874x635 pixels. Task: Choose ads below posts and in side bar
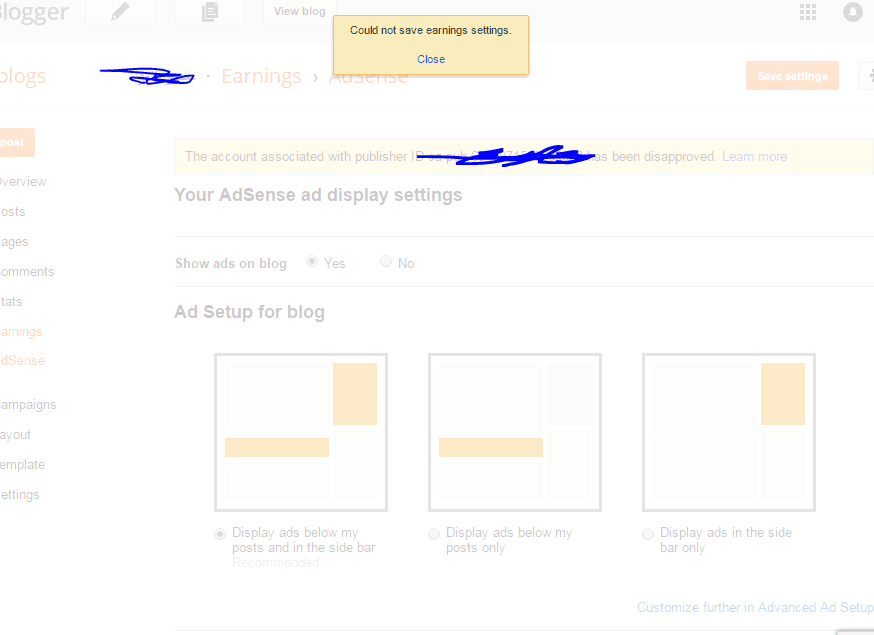pyautogui.click(x=220, y=534)
